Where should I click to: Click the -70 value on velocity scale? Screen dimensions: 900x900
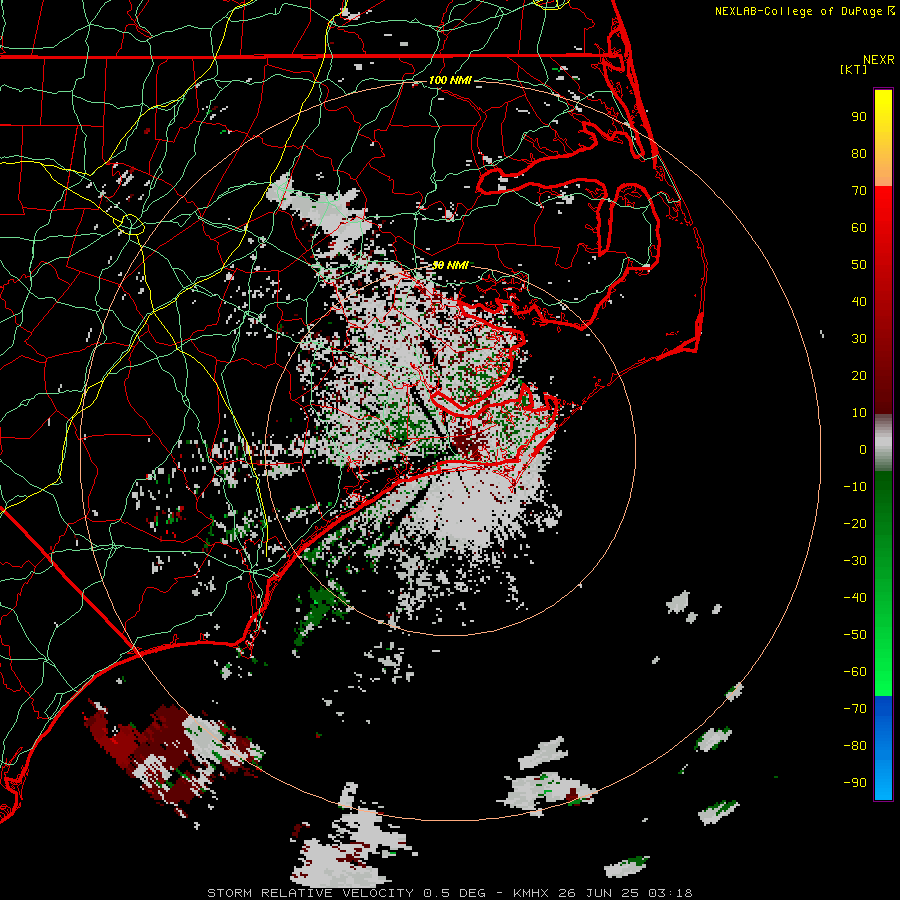point(855,709)
